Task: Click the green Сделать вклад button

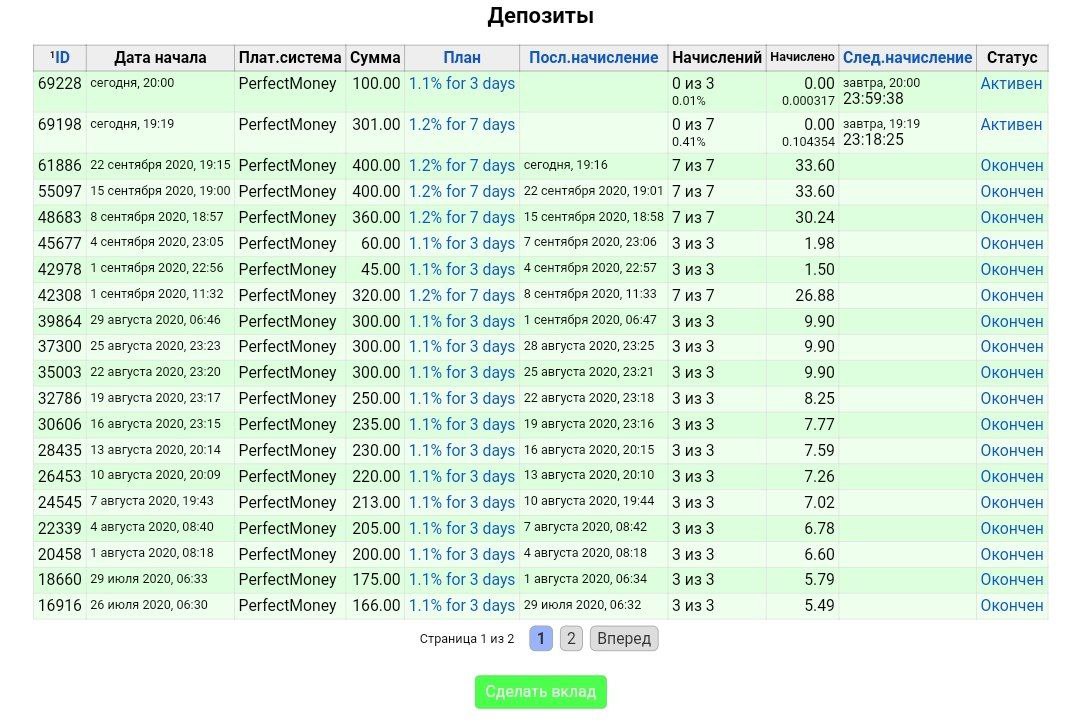Action: tap(541, 692)
